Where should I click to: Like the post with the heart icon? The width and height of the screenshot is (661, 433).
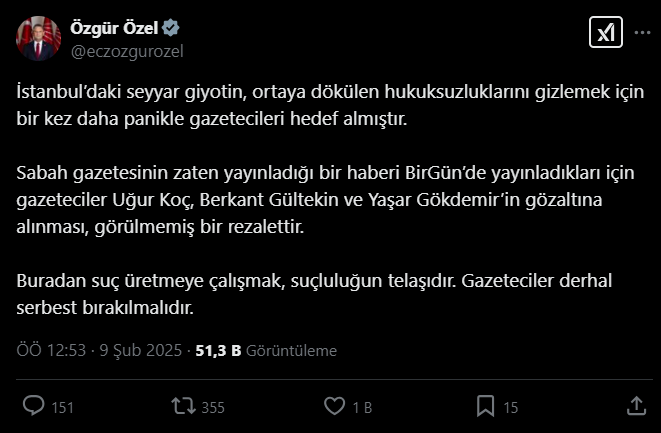(x=335, y=406)
